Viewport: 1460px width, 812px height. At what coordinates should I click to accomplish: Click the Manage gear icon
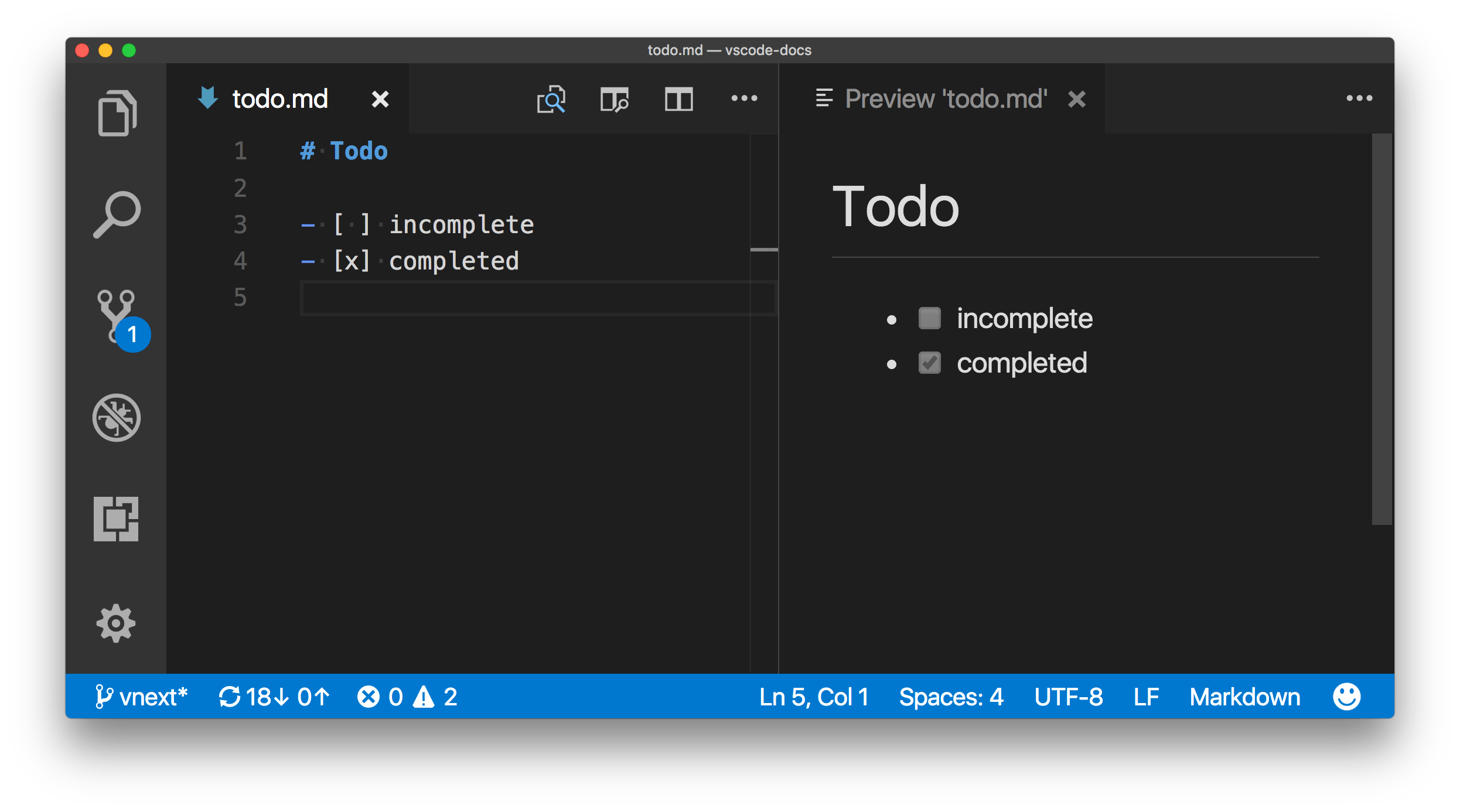tap(116, 623)
